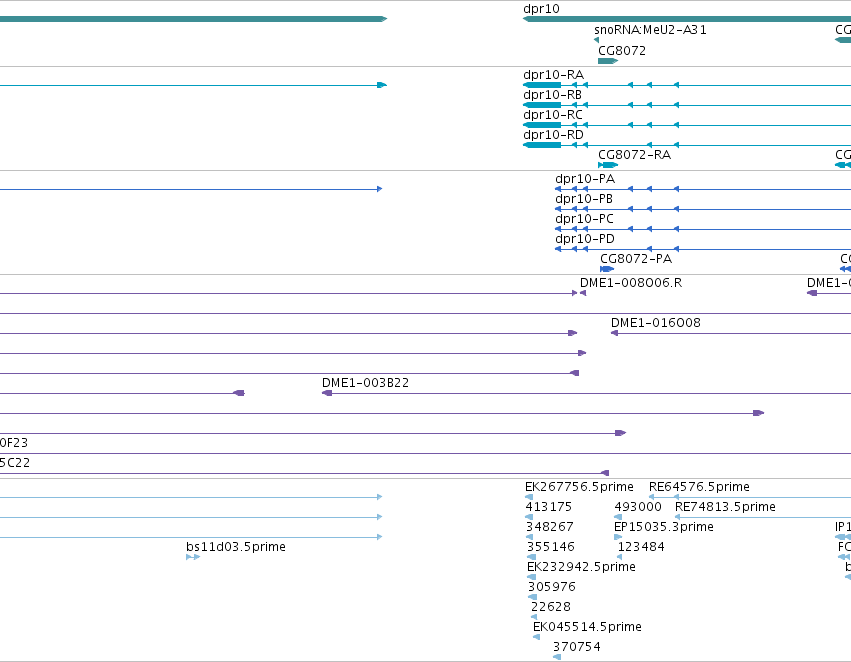Select transcript dpr10-RA
Screen dimensions: 851x662
[554, 75]
